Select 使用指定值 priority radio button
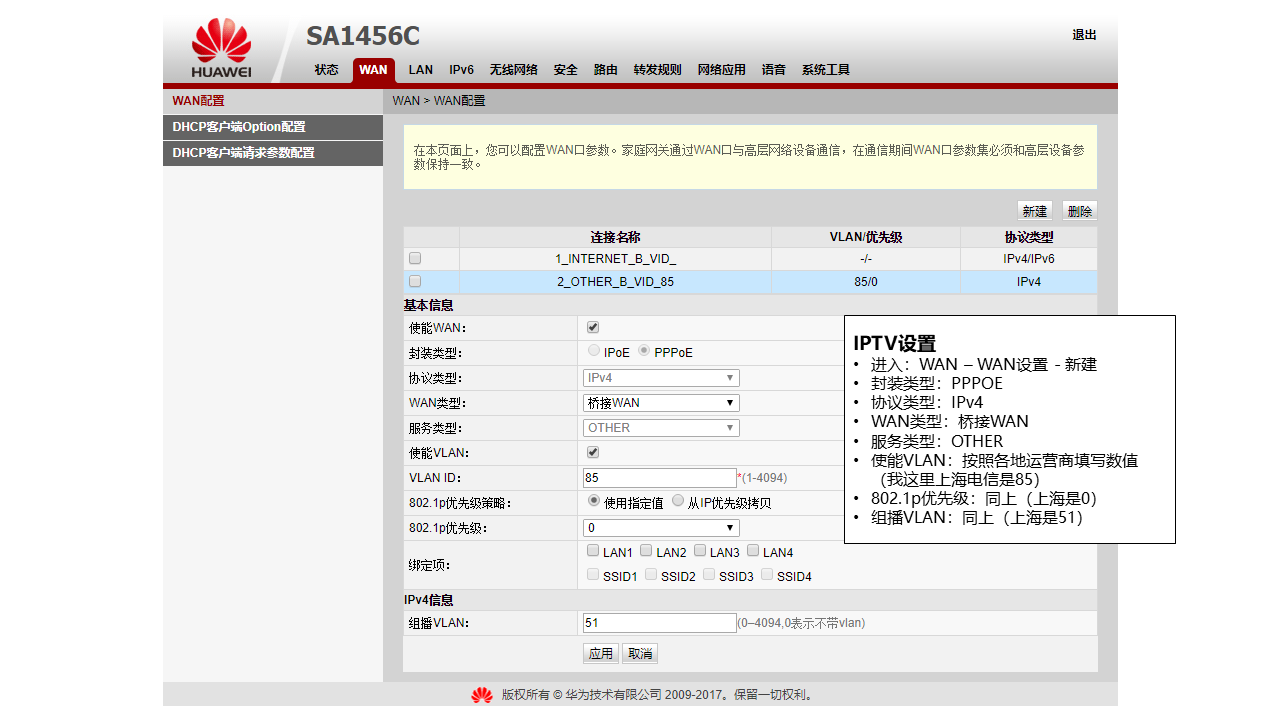The height and width of the screenshot is (720, 1280). [x=594, y=501]
